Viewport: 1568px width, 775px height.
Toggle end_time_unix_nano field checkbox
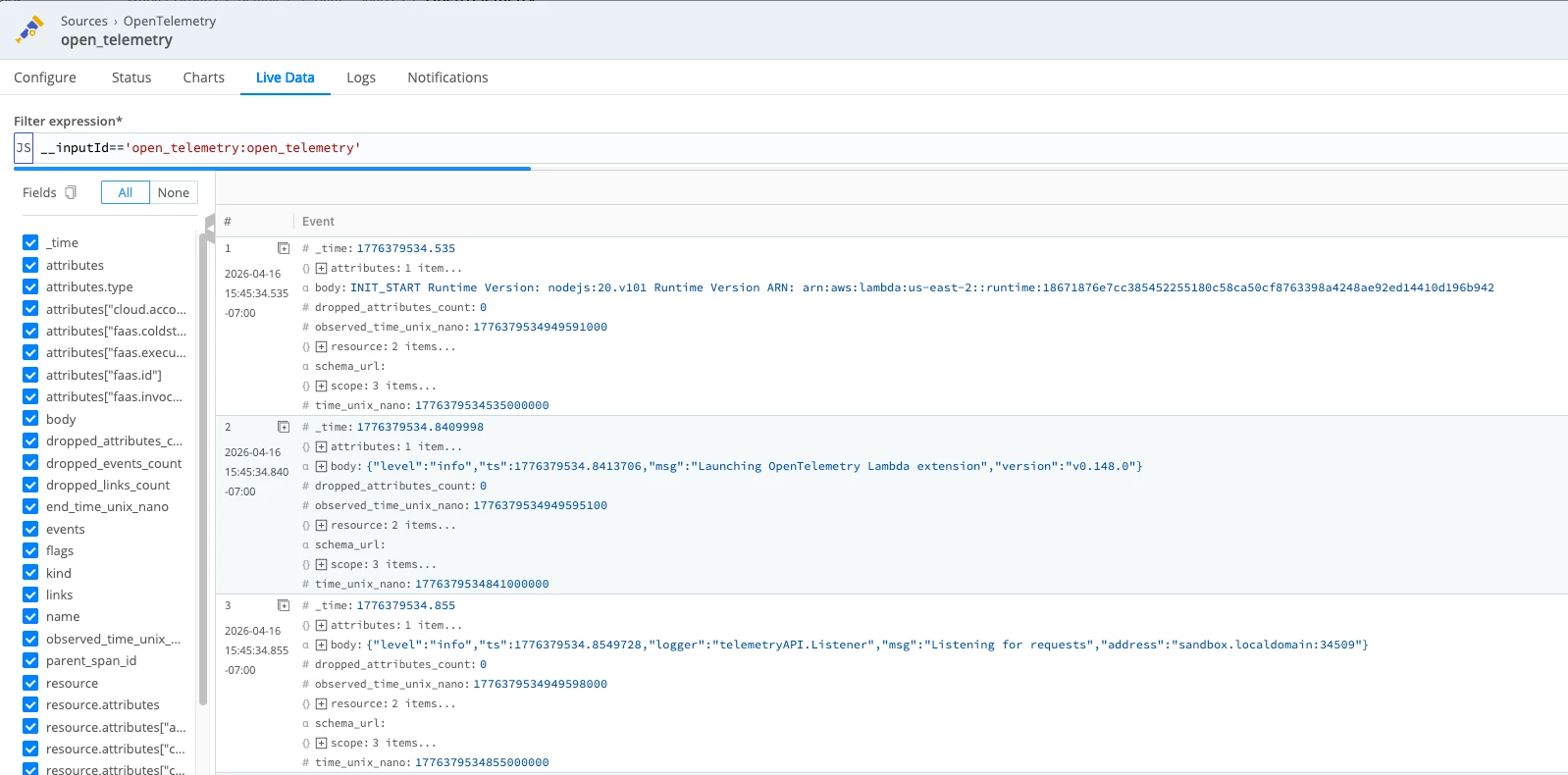pos(30,506)
